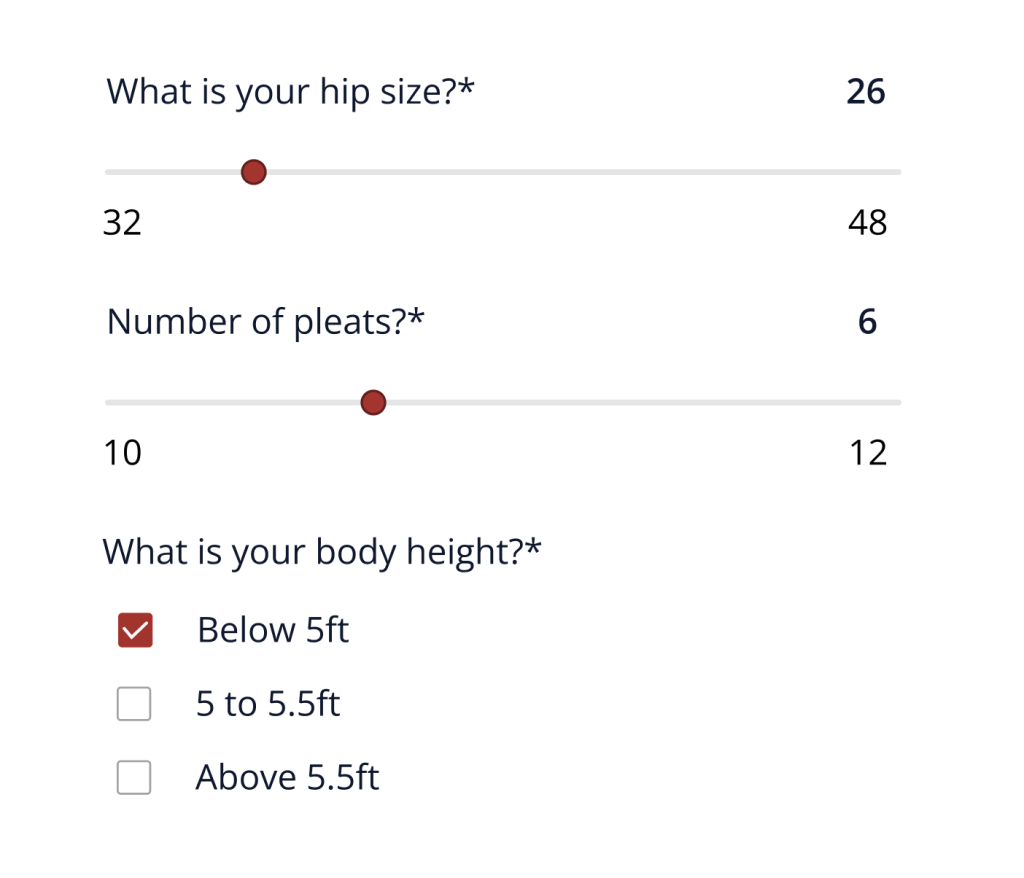Click the "What is your hip size?" question

(290, 92)
